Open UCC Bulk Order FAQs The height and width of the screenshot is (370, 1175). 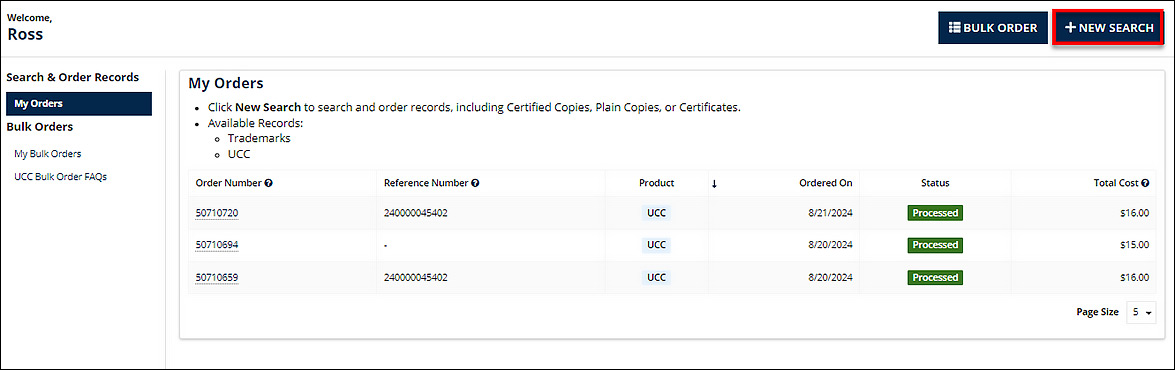coord(61,177)
